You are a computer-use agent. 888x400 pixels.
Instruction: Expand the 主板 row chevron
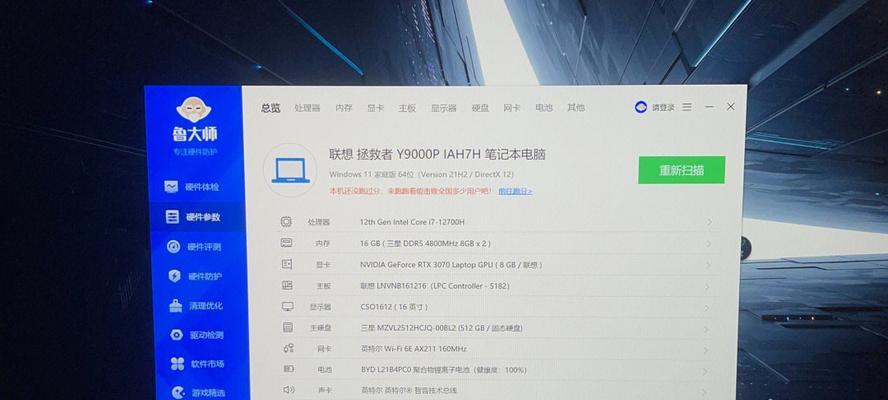pyautogui.click(x=707, y=287)
